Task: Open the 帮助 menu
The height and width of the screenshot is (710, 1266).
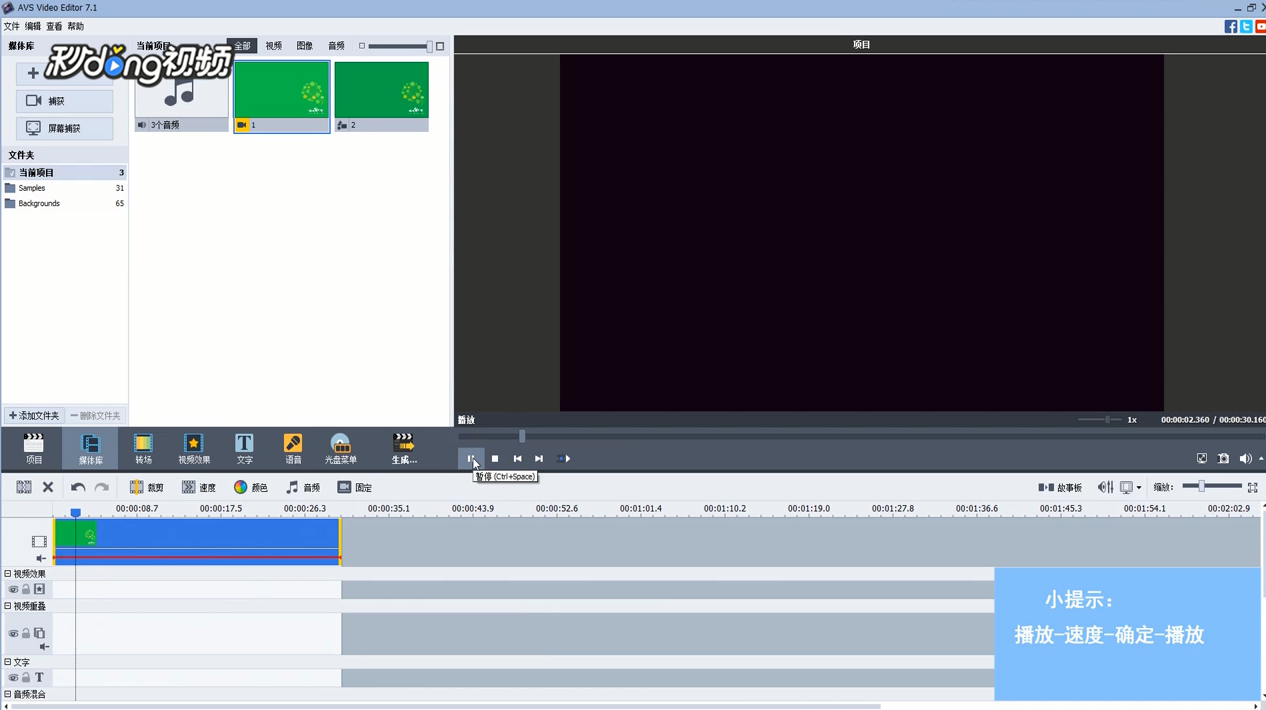Action: [x=76, y=27]
